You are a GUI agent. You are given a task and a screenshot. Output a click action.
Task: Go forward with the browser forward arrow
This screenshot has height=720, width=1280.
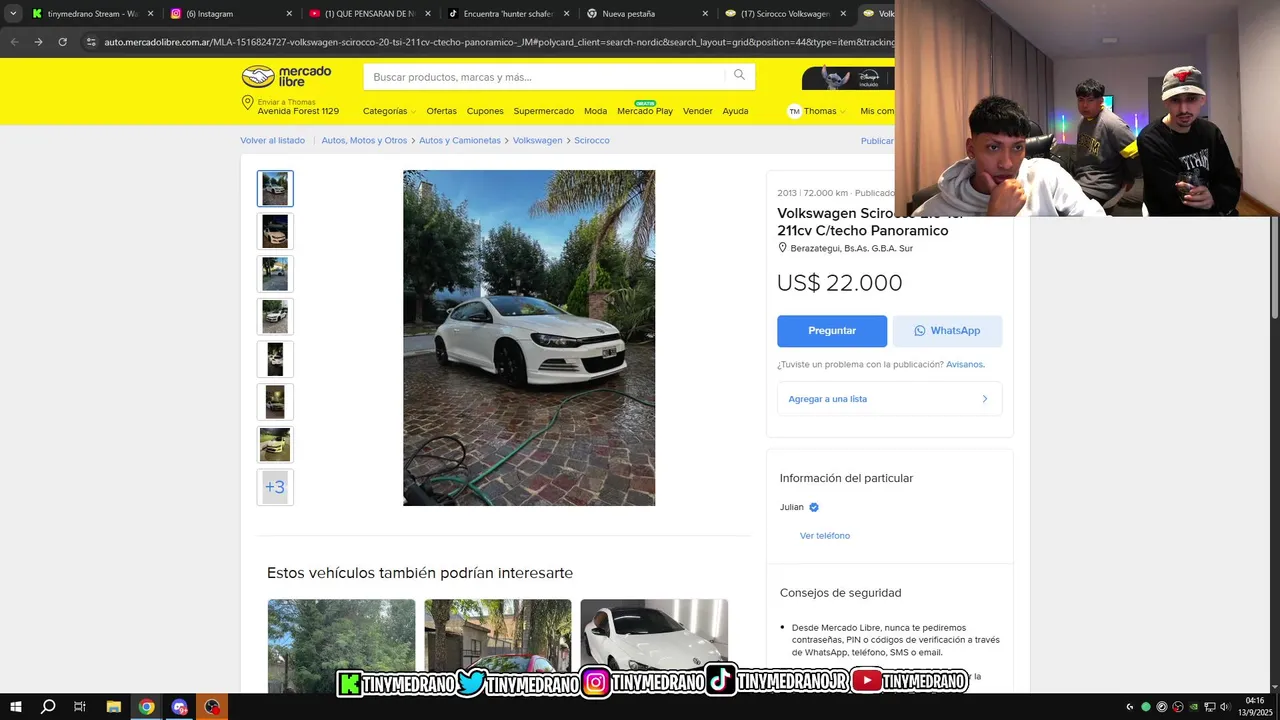(x=38, y=42)
